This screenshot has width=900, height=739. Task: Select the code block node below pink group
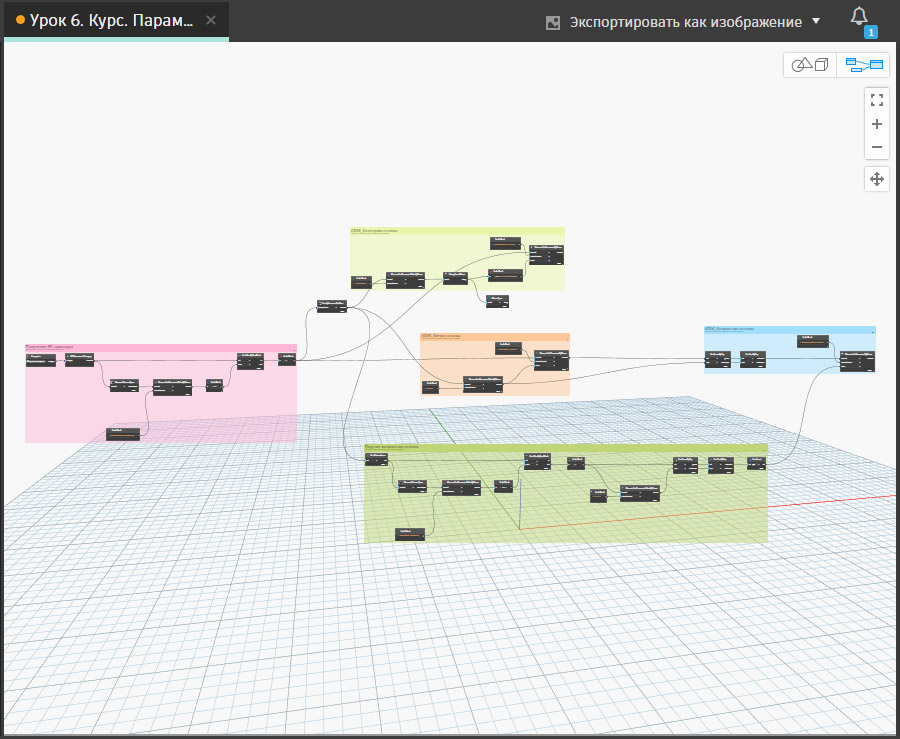tap(122, 433)
